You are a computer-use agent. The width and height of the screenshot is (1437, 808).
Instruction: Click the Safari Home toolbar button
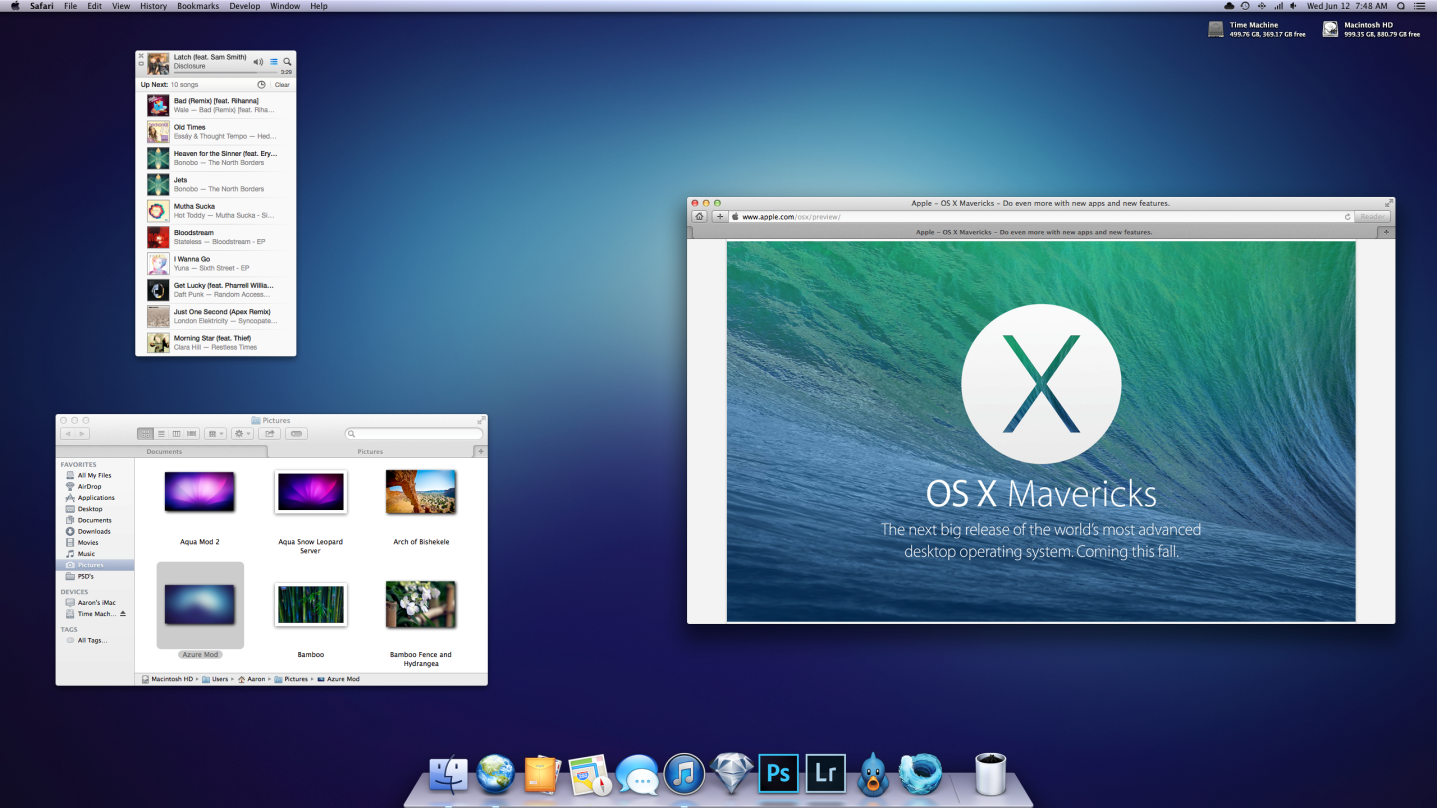(699, 216)
